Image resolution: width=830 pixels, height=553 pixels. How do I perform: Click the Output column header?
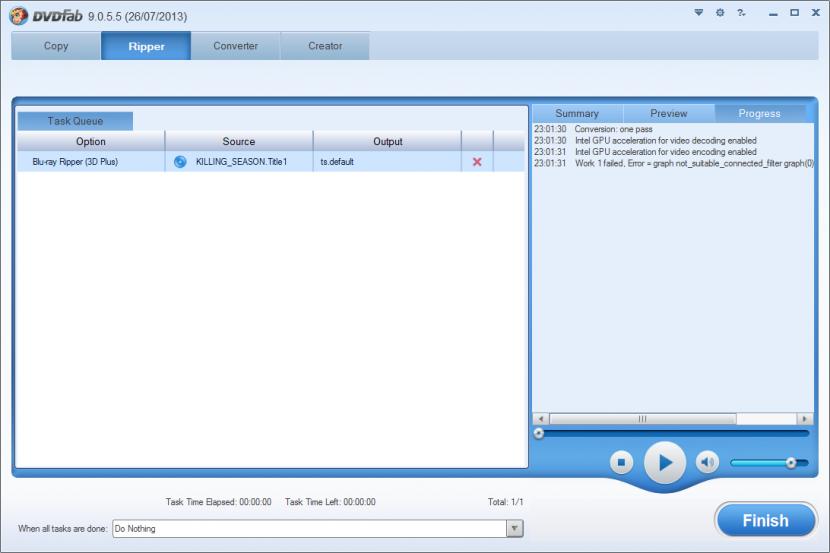[387, 141]
